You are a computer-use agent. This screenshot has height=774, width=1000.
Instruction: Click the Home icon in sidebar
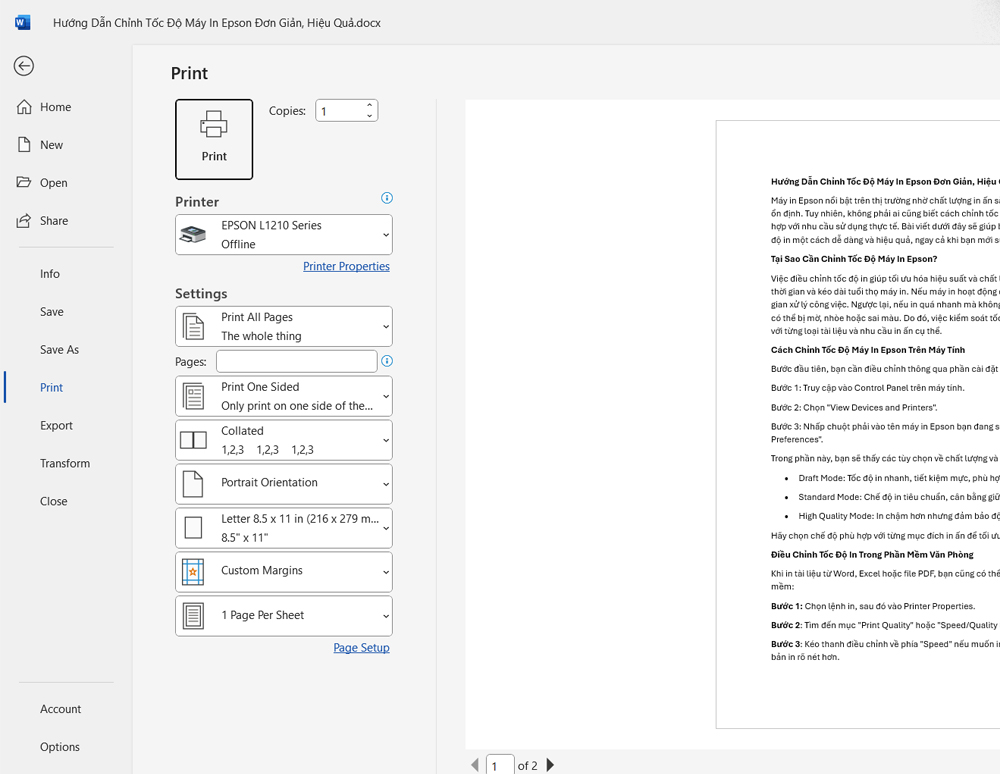(25, 107)
